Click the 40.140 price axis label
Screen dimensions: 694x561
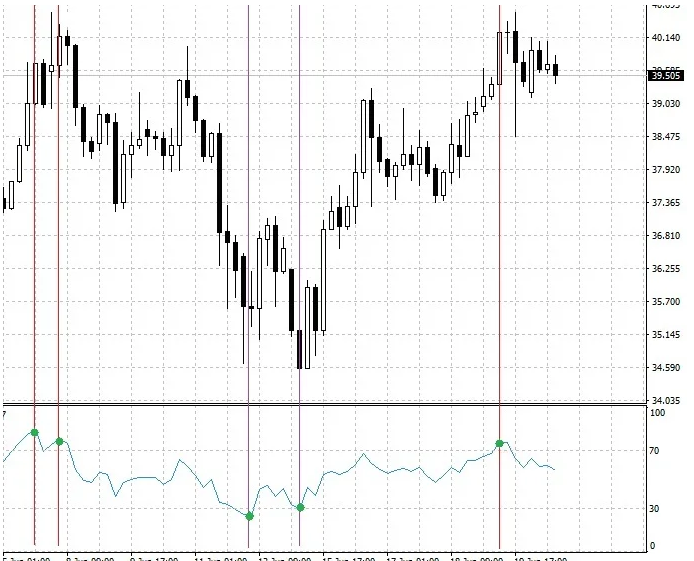coord(665,37)
